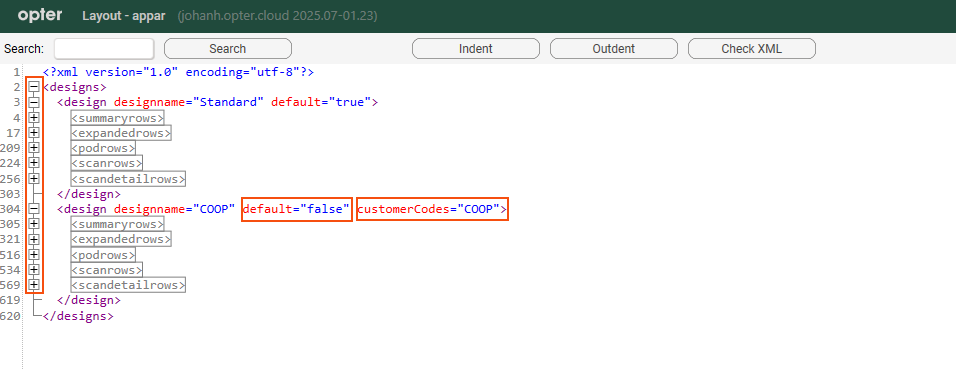Viewport: 956px width, 370px height.
Task: Expand summaryrows on line 305
Action: pos(34,224)
